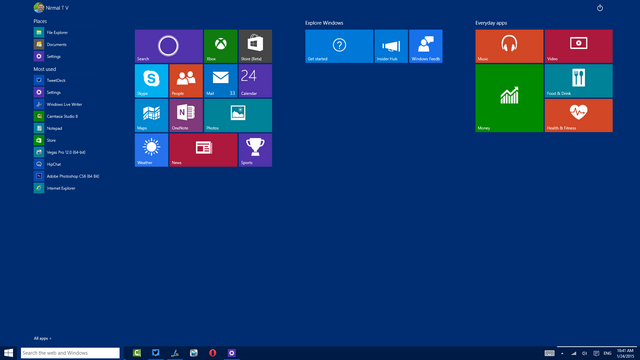Open the Search tile with the circle

click(169, 46)
